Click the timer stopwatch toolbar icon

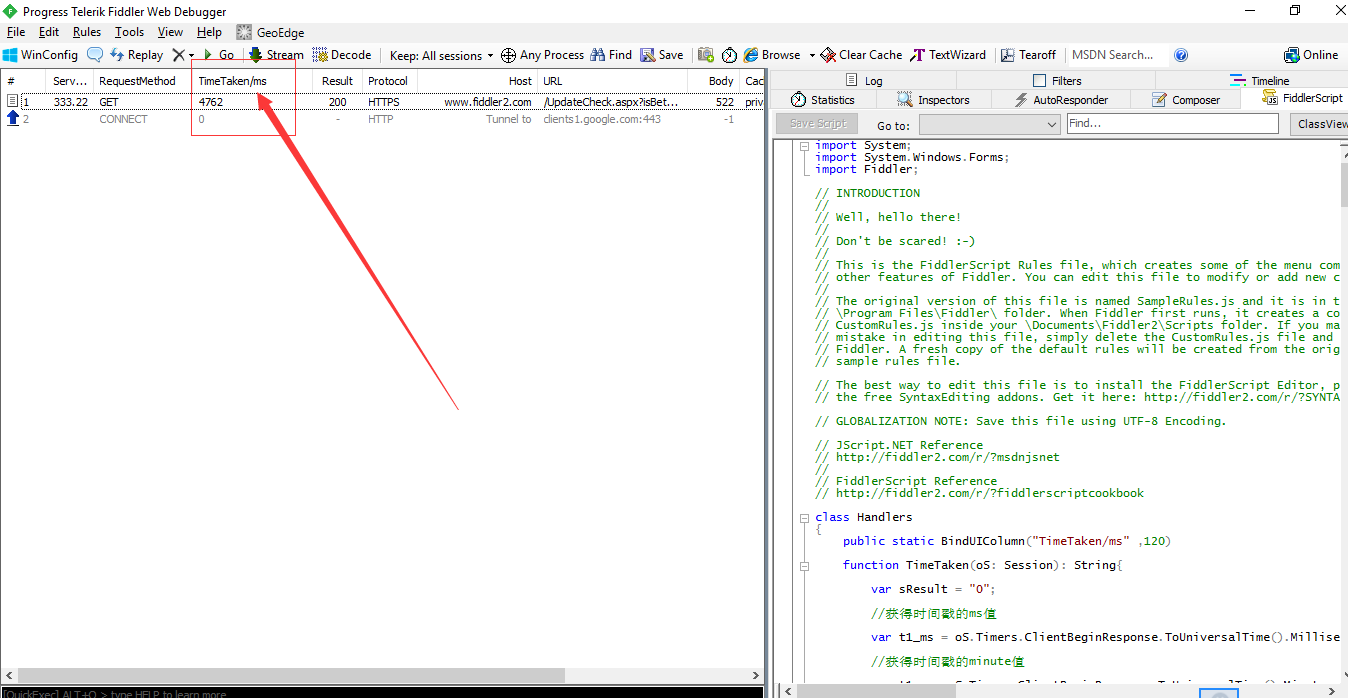pos(729,55)
